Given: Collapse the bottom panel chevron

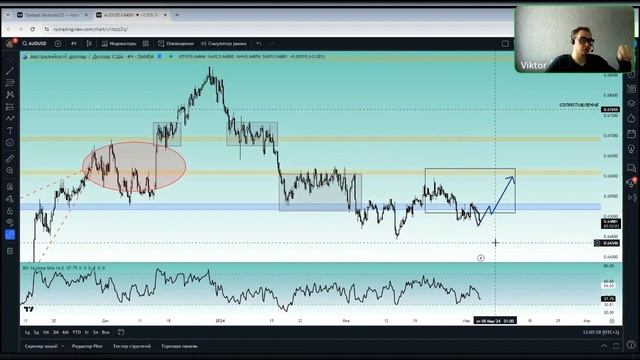Looking at the screenshot, I should tap(604, 346).
